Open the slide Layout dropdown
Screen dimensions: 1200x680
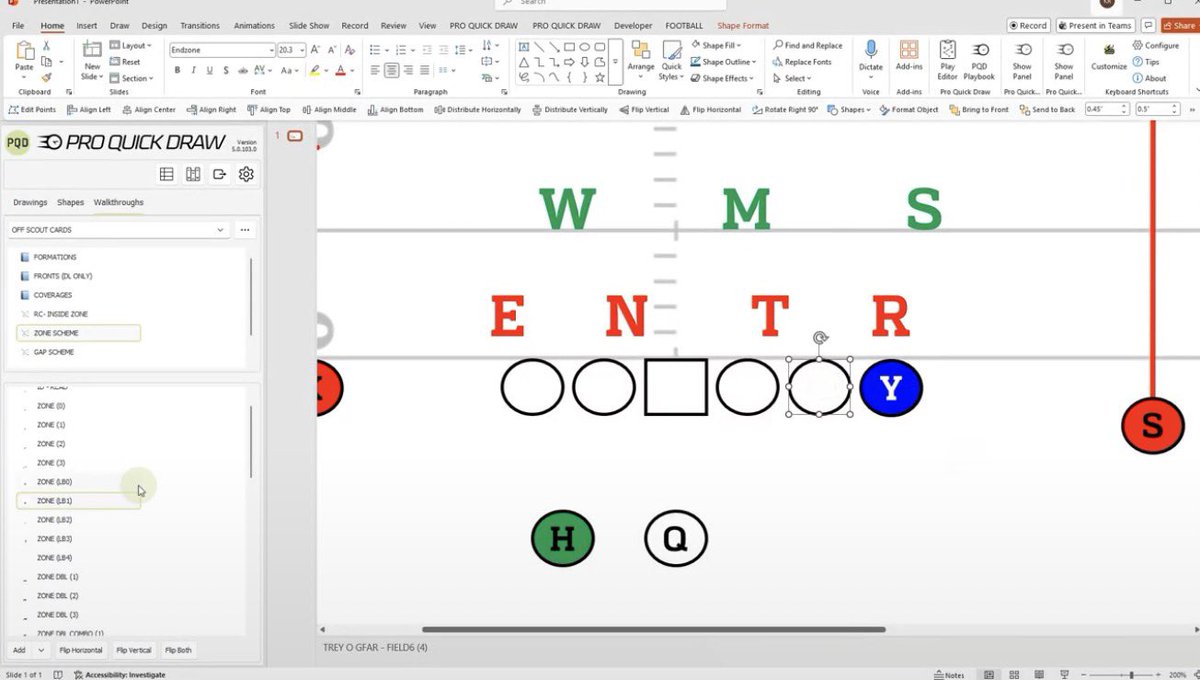click(130, 46)
